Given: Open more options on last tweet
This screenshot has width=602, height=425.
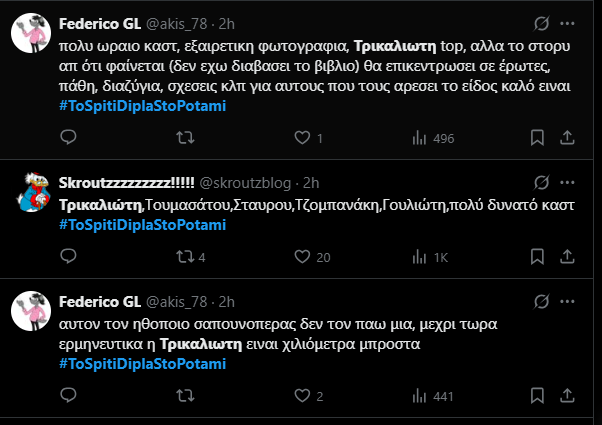Looking at the screenshot, I should (570, 301).
